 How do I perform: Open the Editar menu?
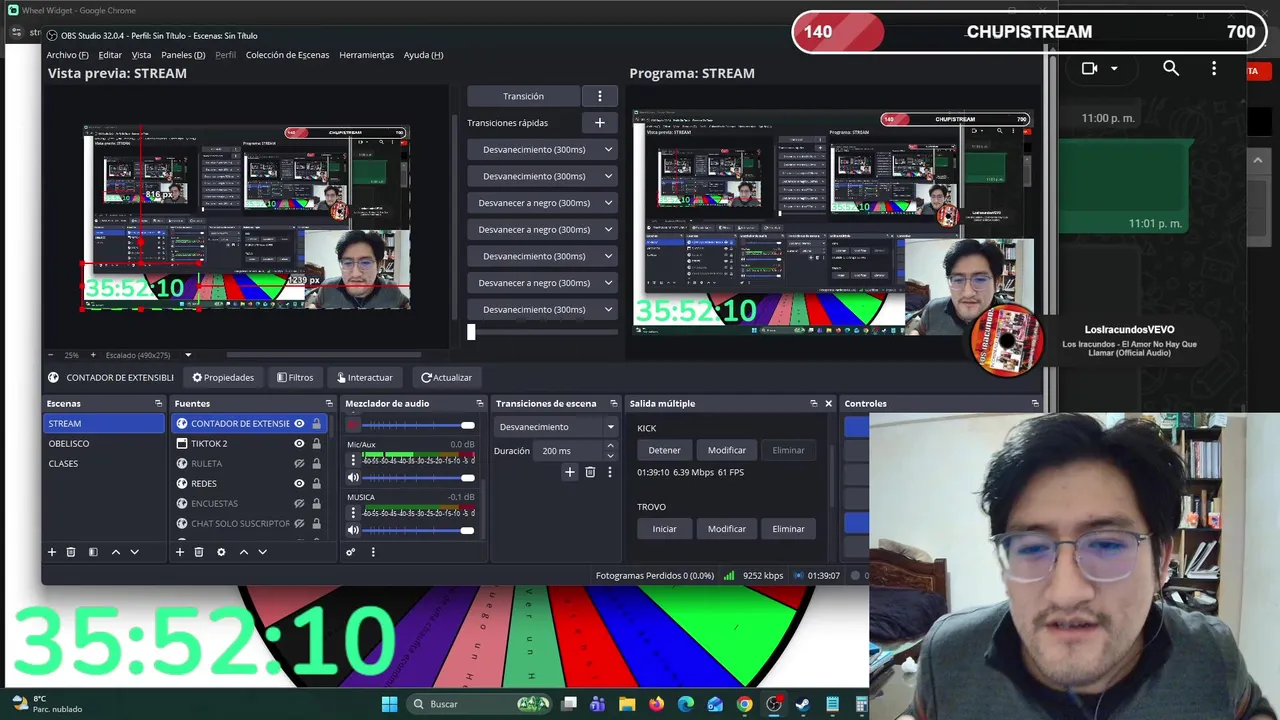(x=110, y=55)
